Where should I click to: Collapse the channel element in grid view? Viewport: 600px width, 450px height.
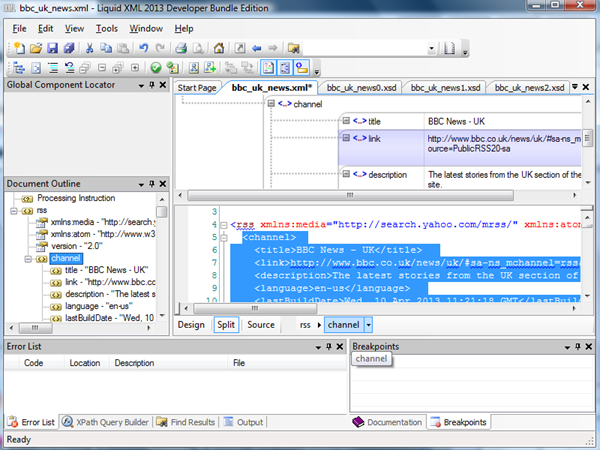click(x=271, y=103)
